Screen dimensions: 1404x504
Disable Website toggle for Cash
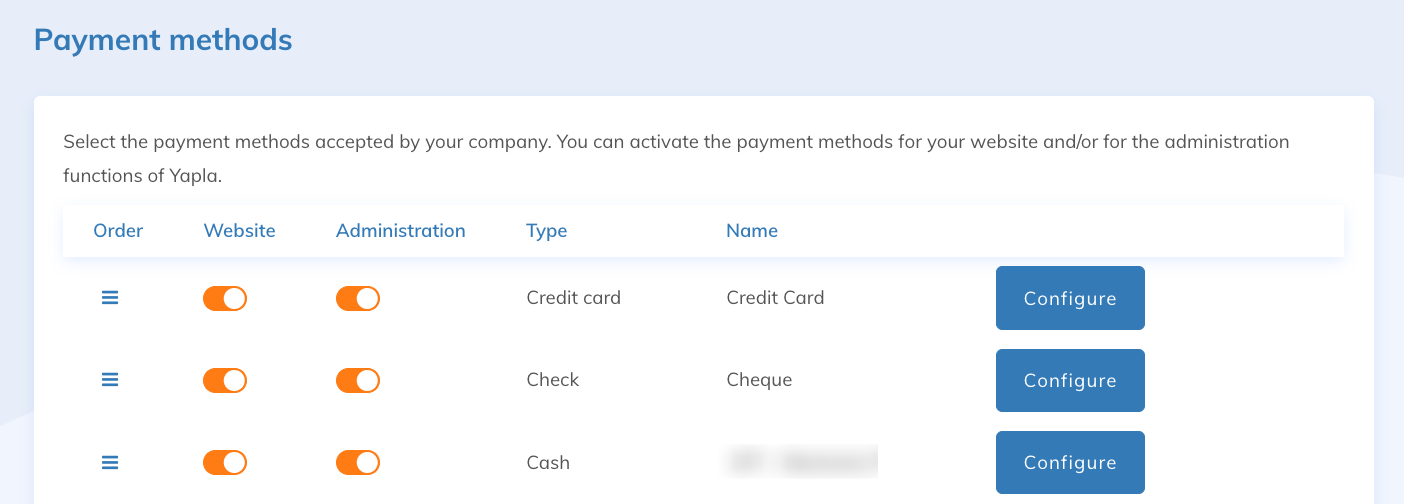coord(225,462)
